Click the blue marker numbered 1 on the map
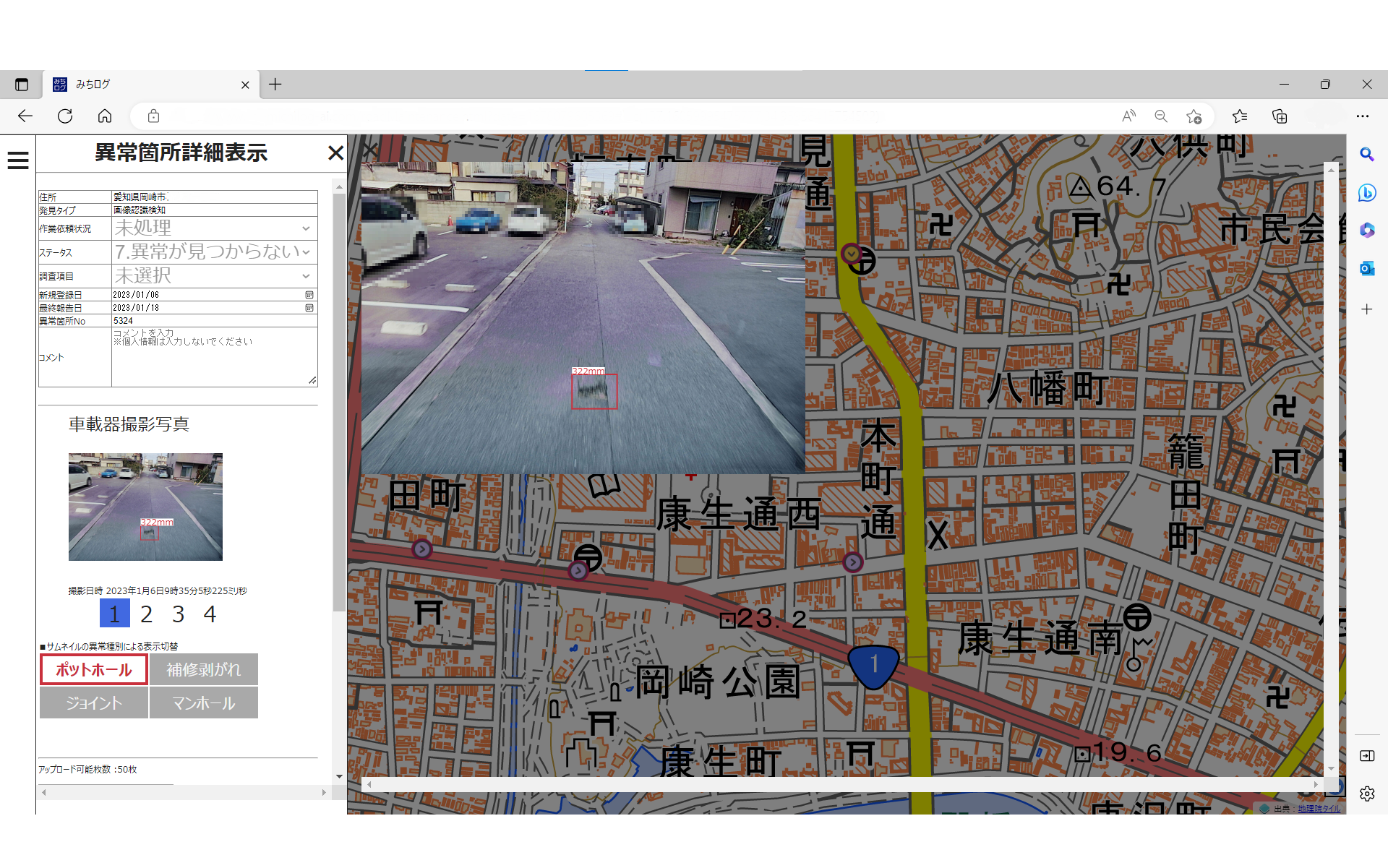Viewport: 1388px width, 868px height. [873, 661]
